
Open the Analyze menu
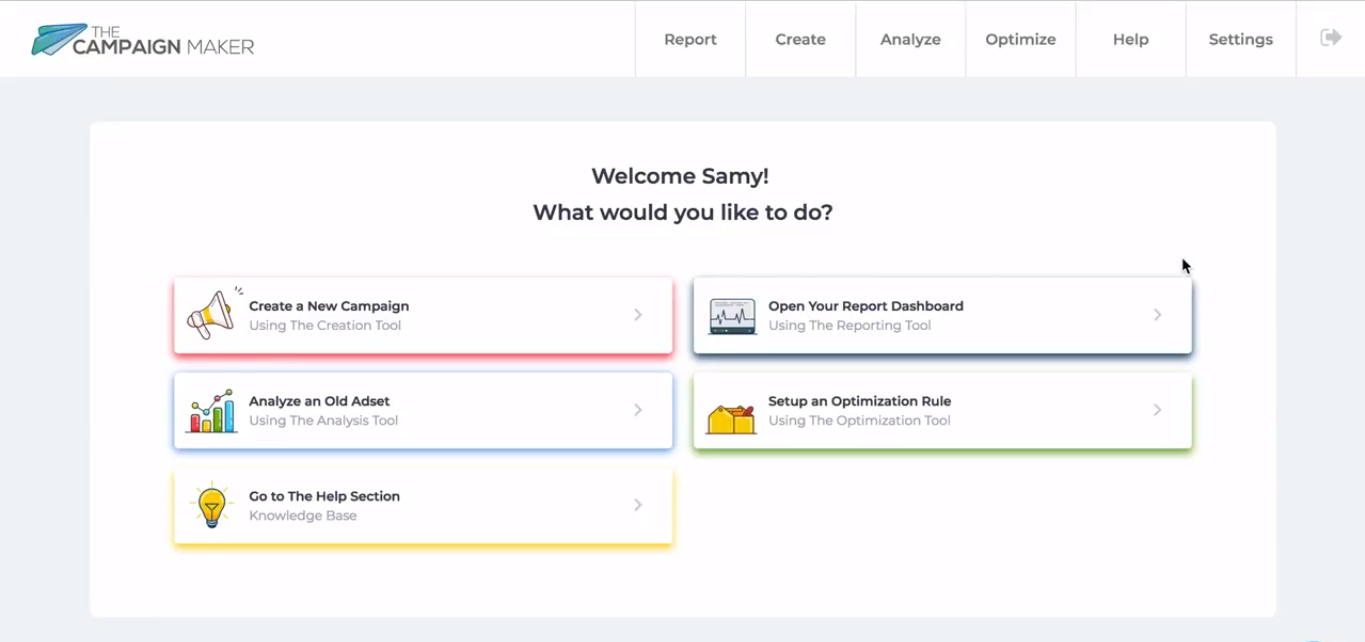(x=910, y=39)
